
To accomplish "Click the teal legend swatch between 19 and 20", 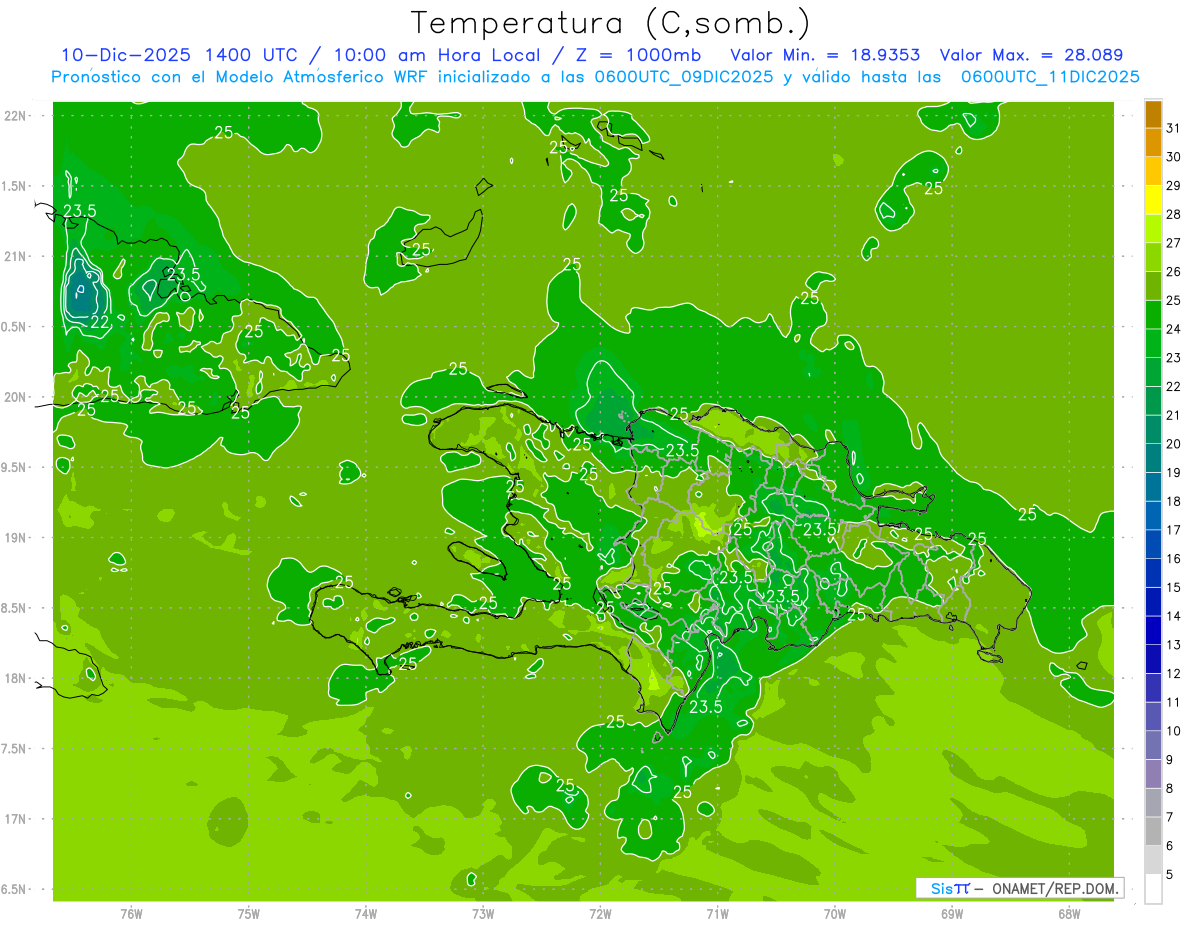I will [x=1153, y=458].
